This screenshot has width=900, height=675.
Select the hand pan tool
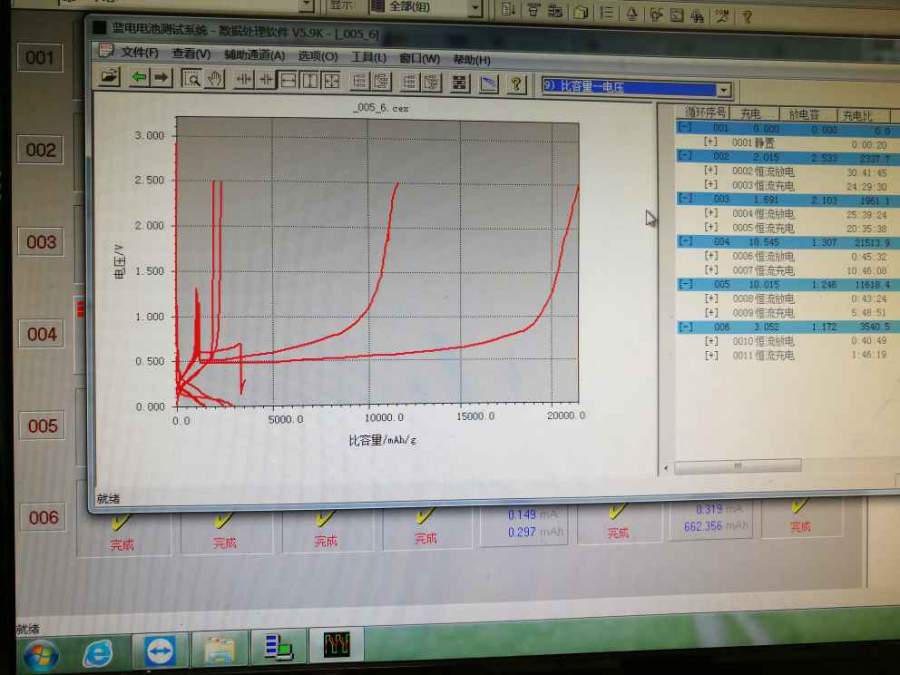(x=215, y=79)
